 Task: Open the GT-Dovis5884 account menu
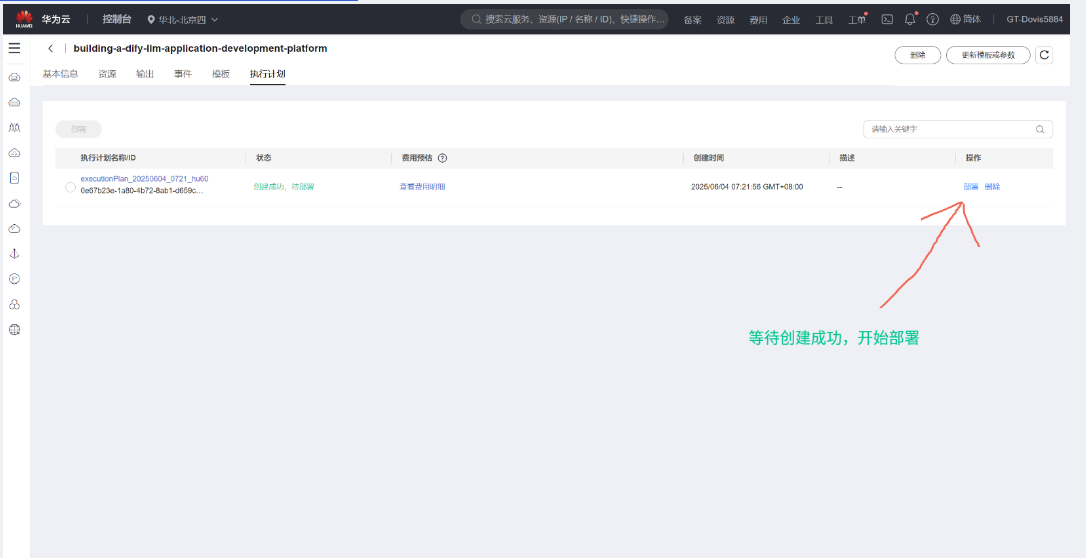click(x=1034, y=19)
